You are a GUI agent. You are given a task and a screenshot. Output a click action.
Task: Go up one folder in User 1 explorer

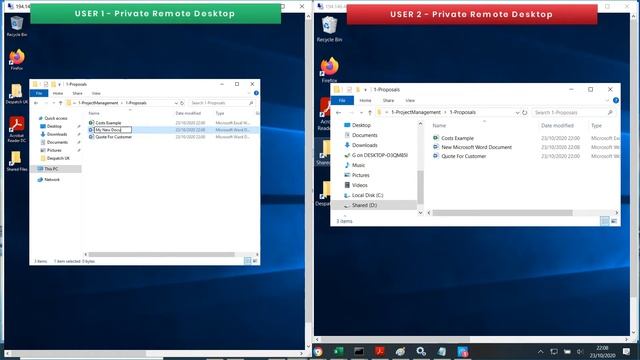60,103
